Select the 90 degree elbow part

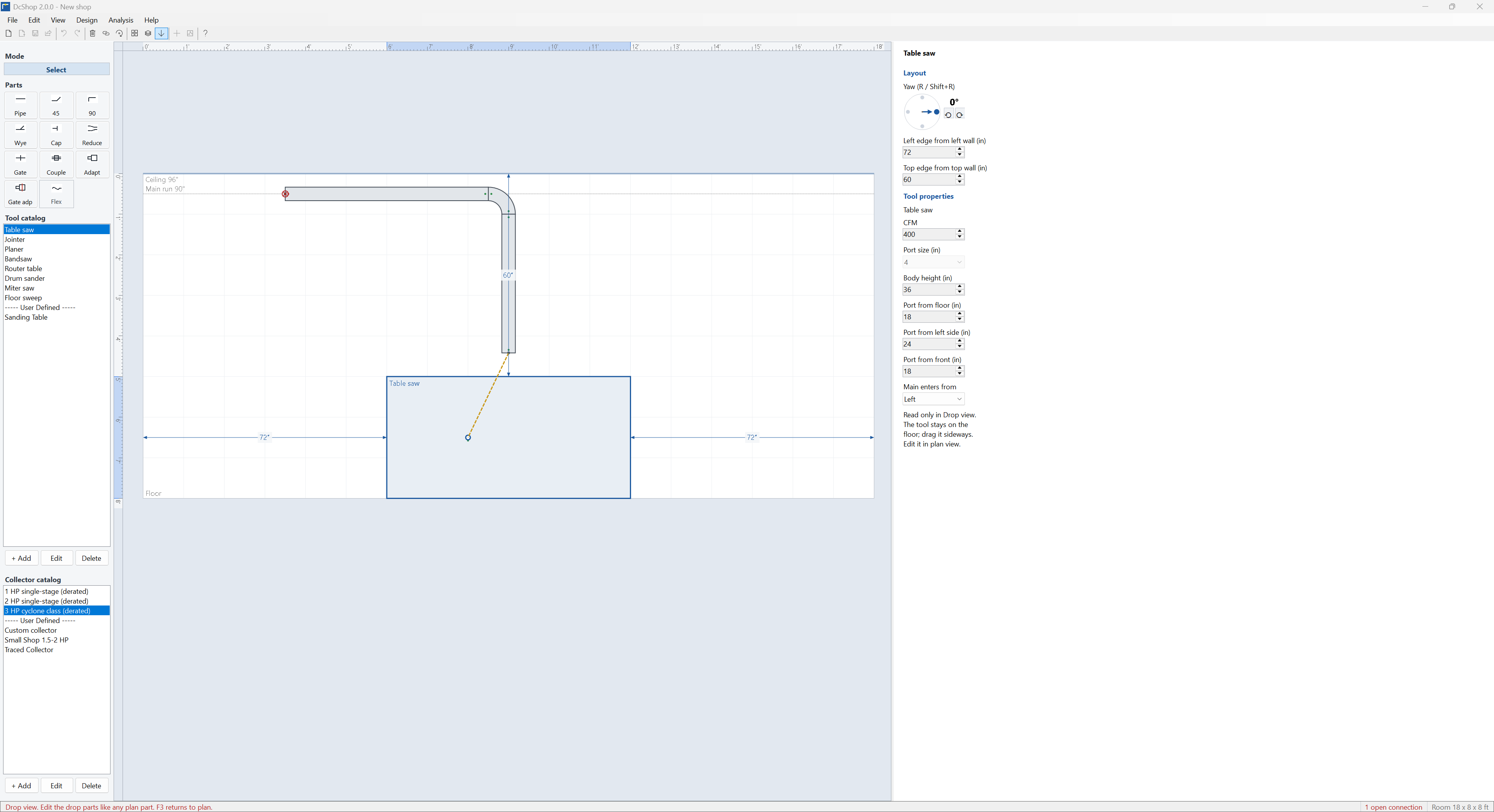(92, 105)
